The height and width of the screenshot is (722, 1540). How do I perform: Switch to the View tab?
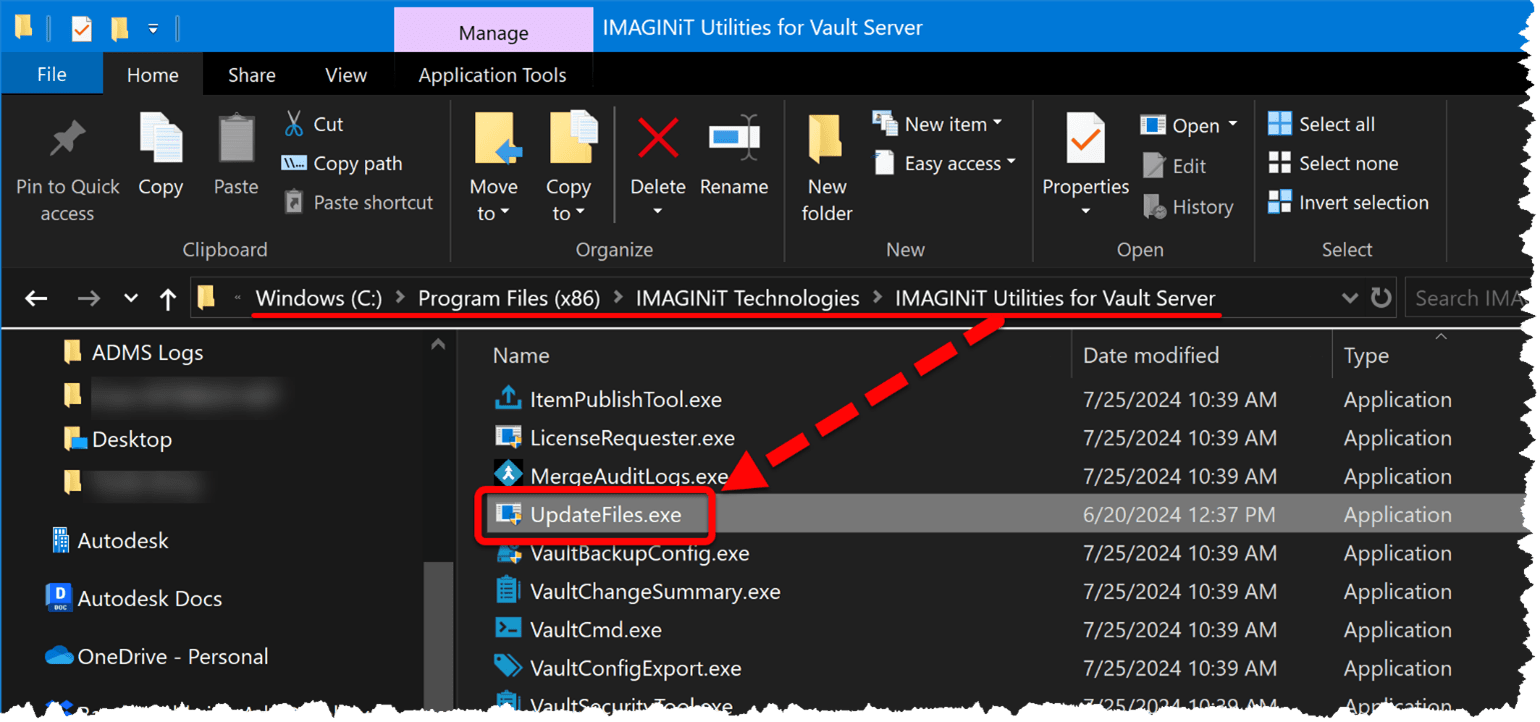[x=346, y=75]
